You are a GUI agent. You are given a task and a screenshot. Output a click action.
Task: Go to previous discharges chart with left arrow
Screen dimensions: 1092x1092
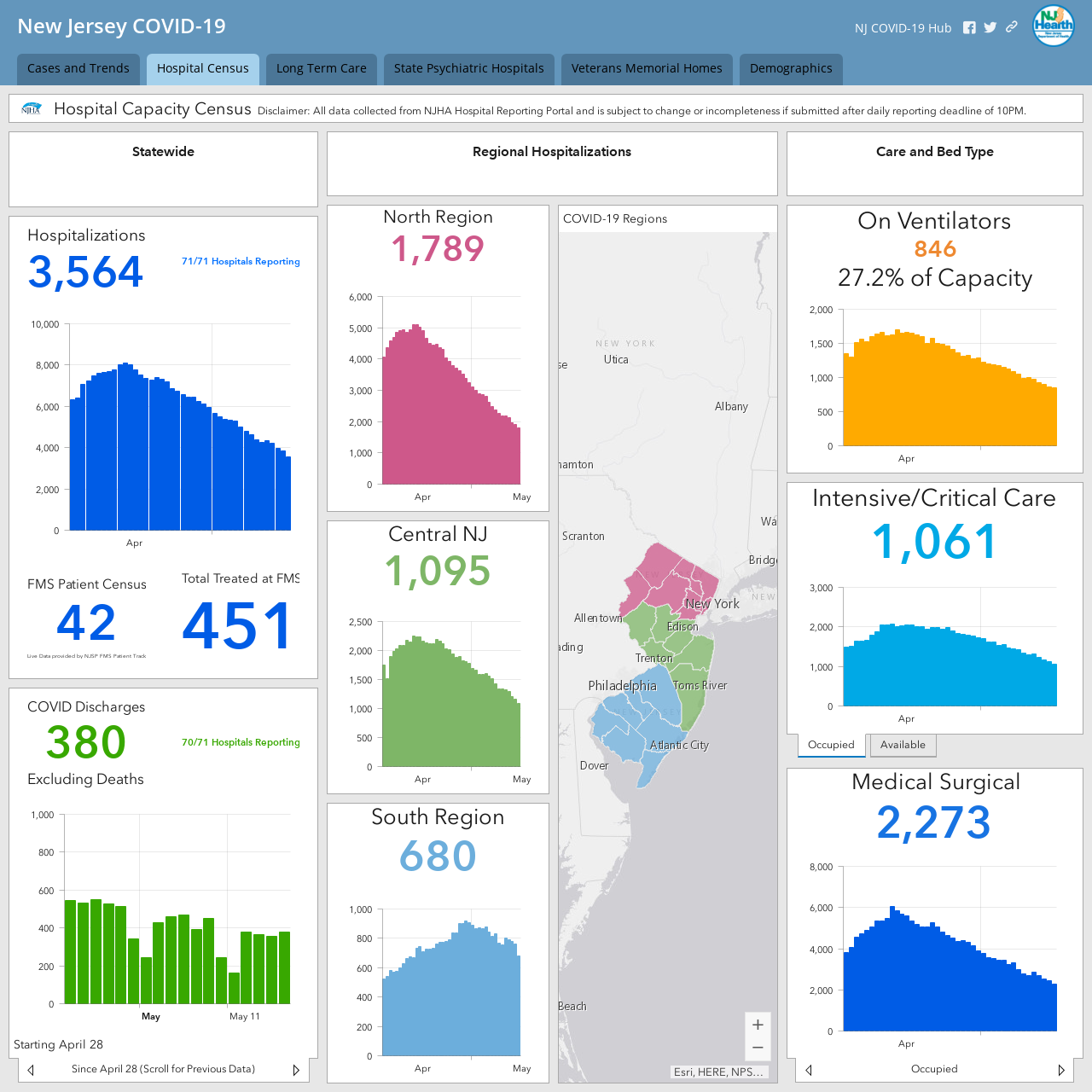(31, 1070)
